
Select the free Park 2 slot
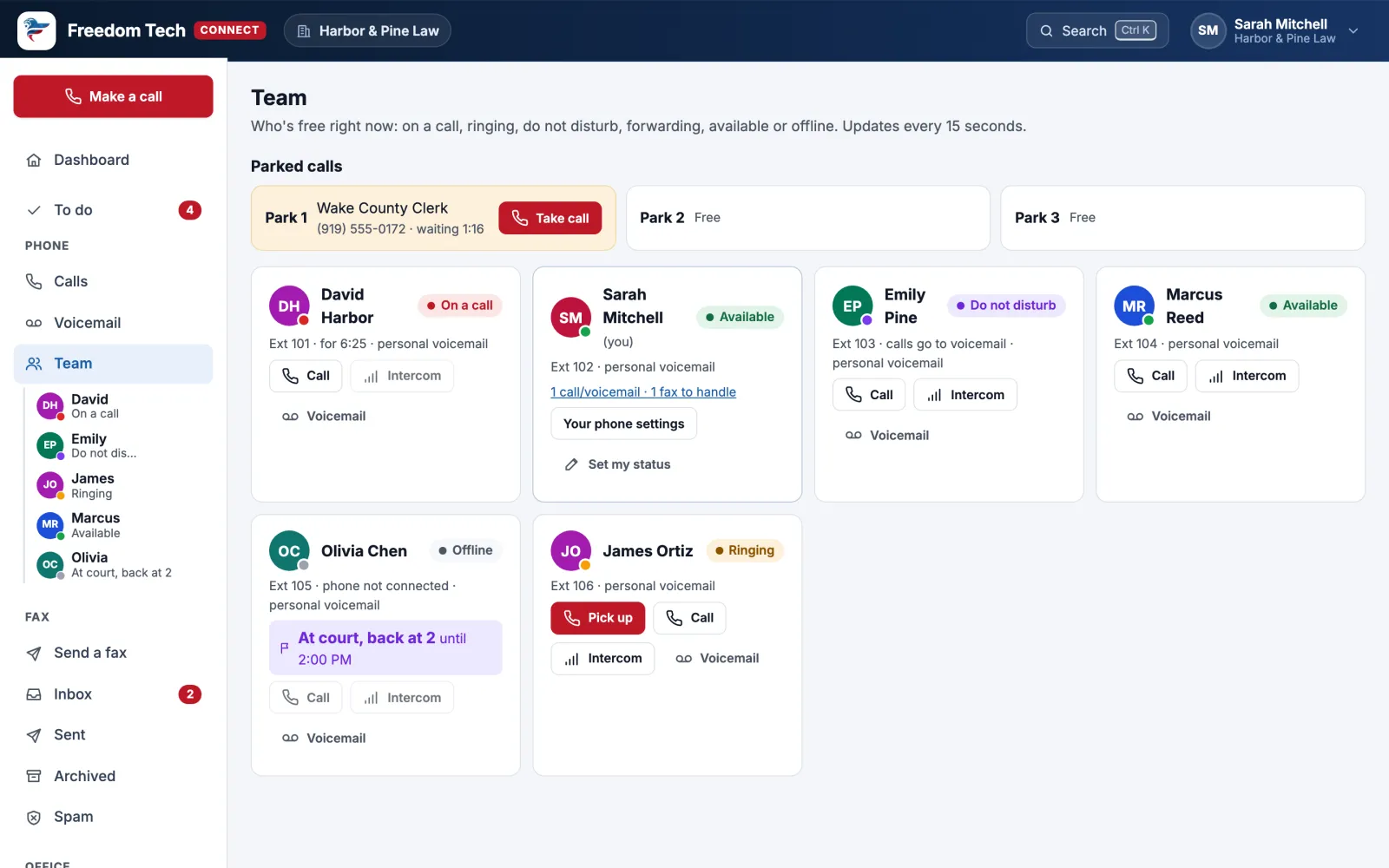click(x=807, y=218)
